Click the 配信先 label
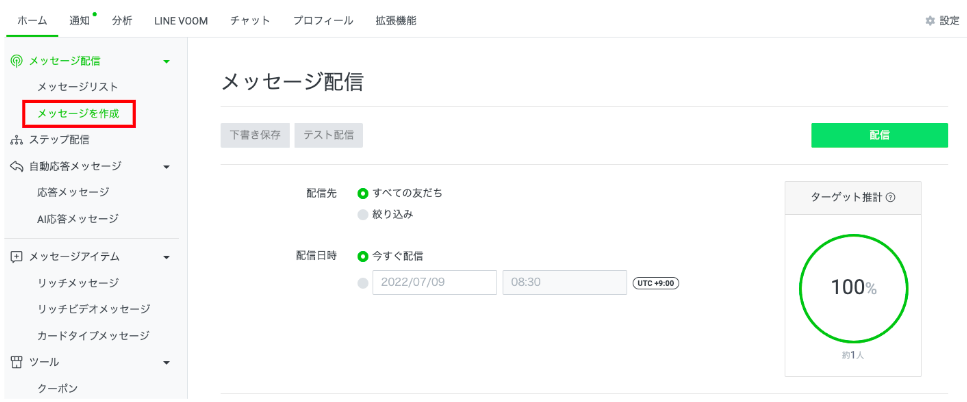 click(x=321, y=193)
